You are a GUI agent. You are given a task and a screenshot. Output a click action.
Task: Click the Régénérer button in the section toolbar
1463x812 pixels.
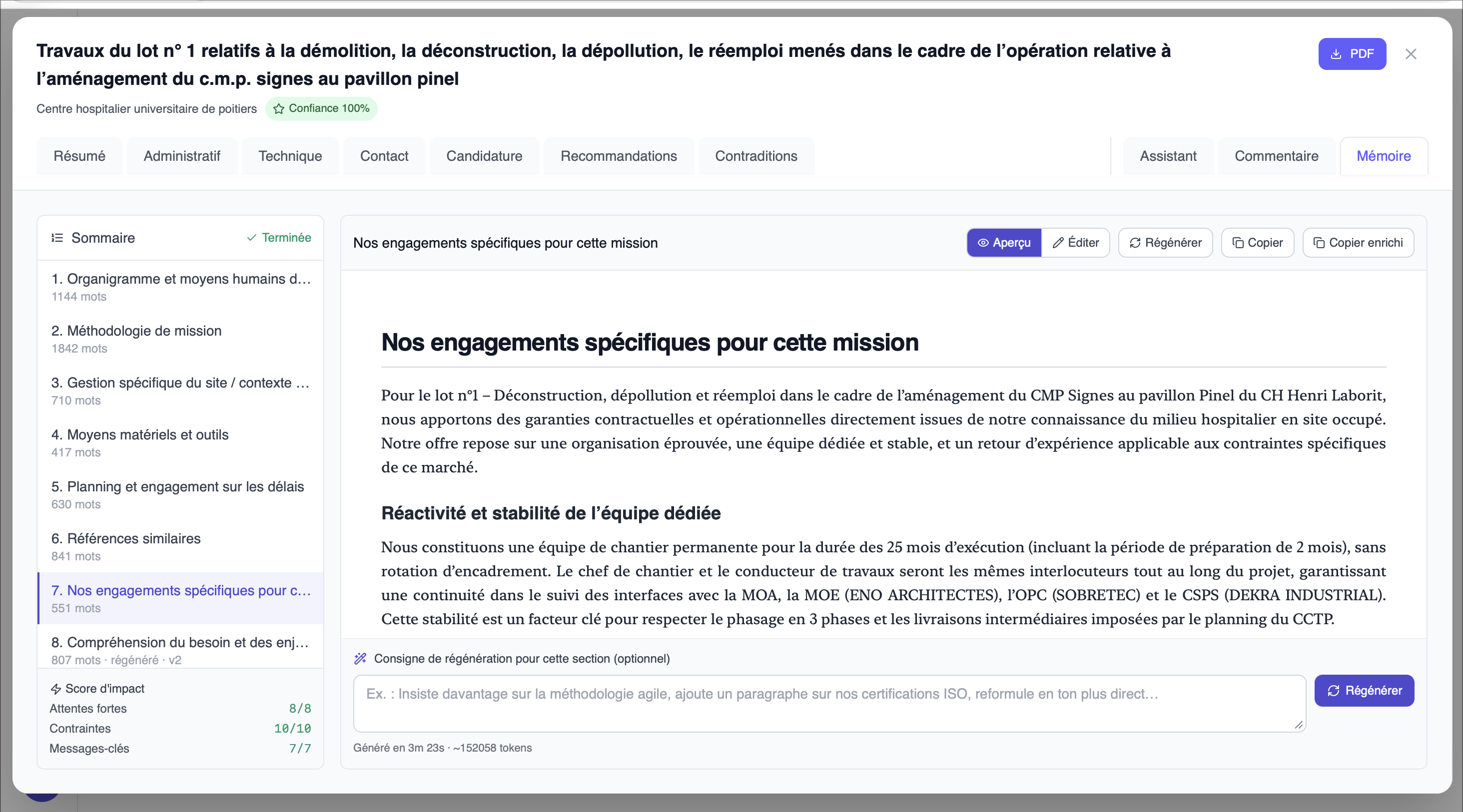click(x=1165, y=243)
